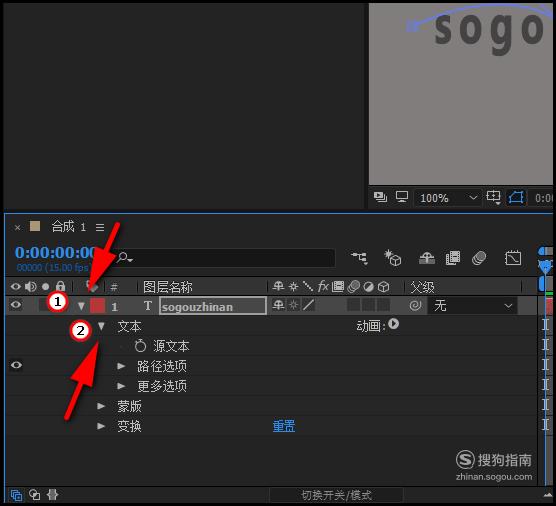The image size is (556, 506).
Task: Toggle shy switch on sogouzhinan layer
Action: click(x=278, y=305)
